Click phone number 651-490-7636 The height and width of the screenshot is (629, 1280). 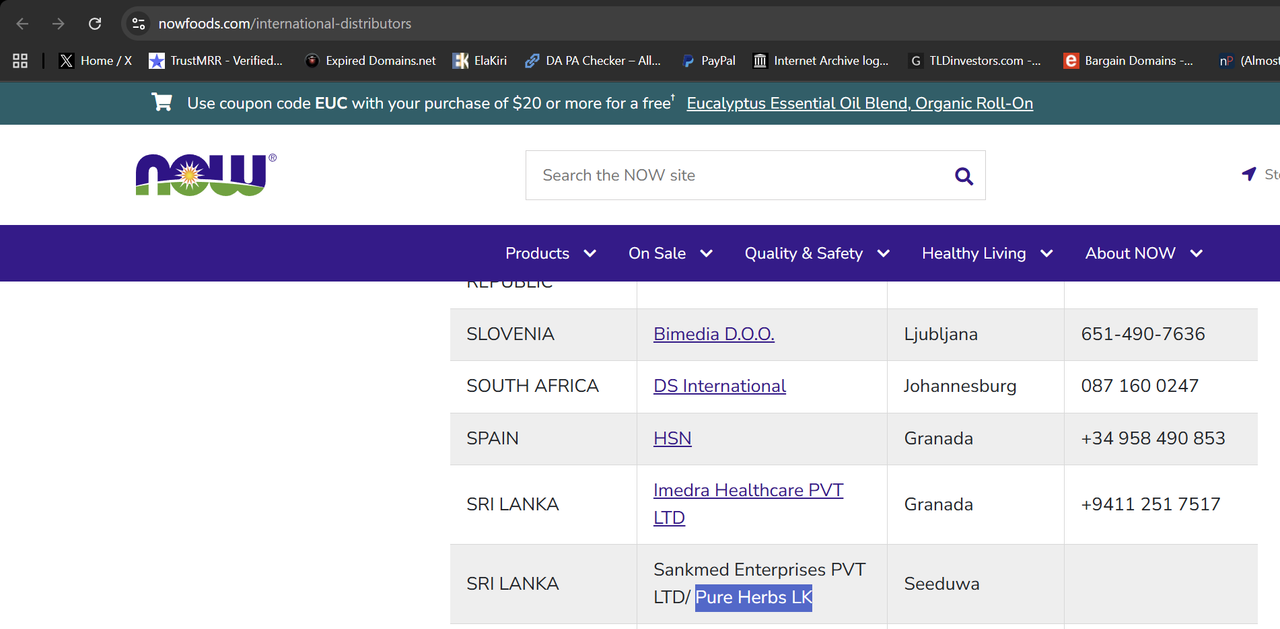tap(1143, 334)
